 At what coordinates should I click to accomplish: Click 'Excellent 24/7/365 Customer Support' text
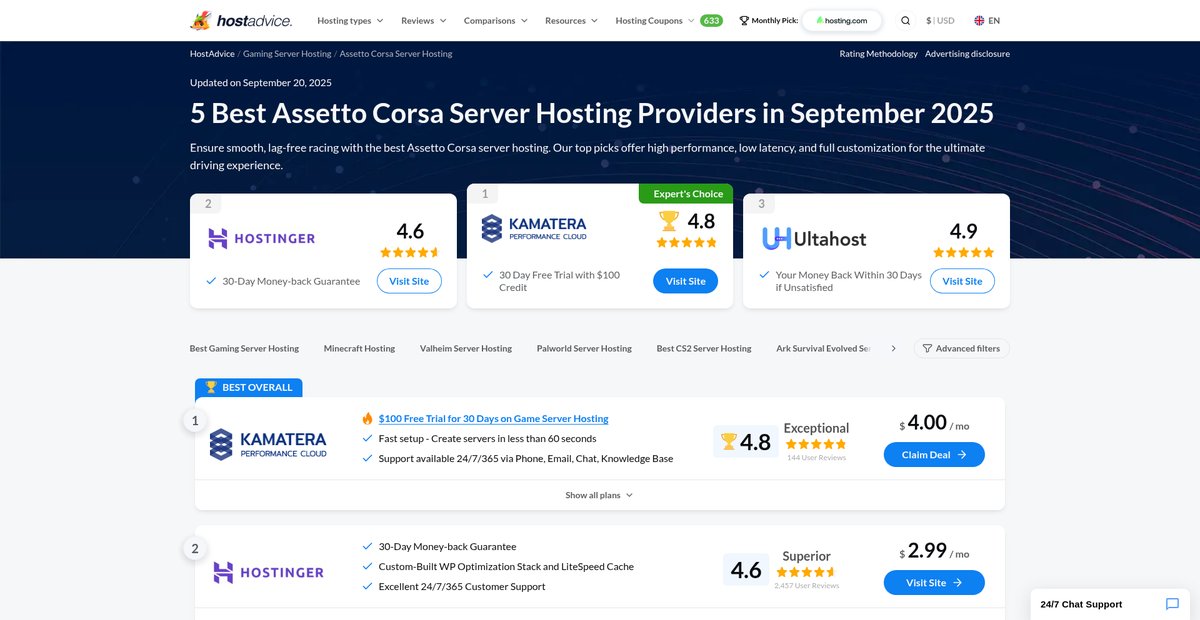(x=462, y=586)
